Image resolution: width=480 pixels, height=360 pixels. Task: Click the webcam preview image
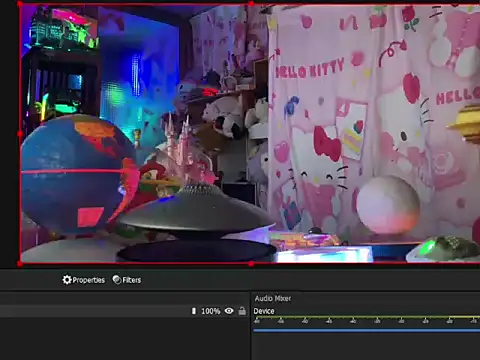pyautogui.click(x=250, y=133)
